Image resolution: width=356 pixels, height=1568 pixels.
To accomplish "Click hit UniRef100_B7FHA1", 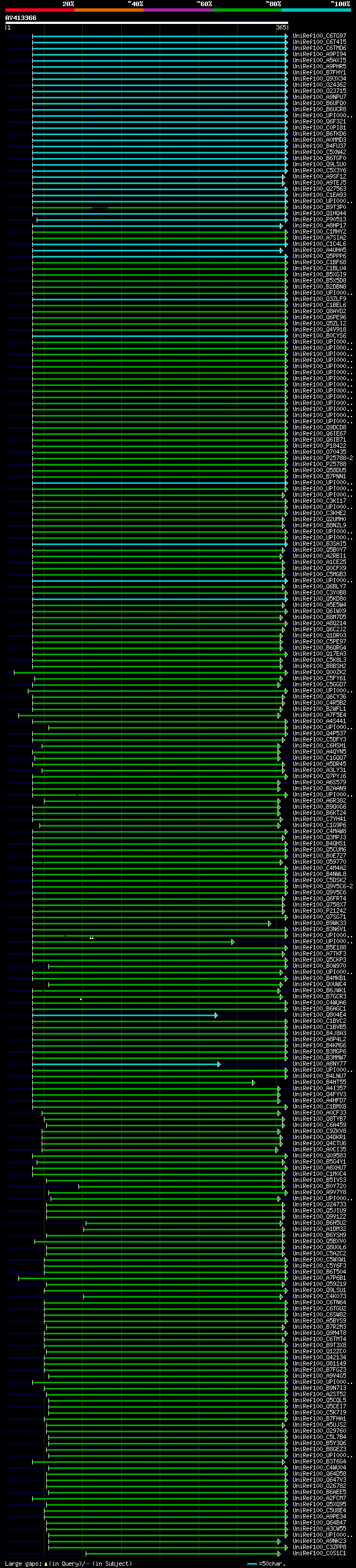I will (x=319, y=1419).
